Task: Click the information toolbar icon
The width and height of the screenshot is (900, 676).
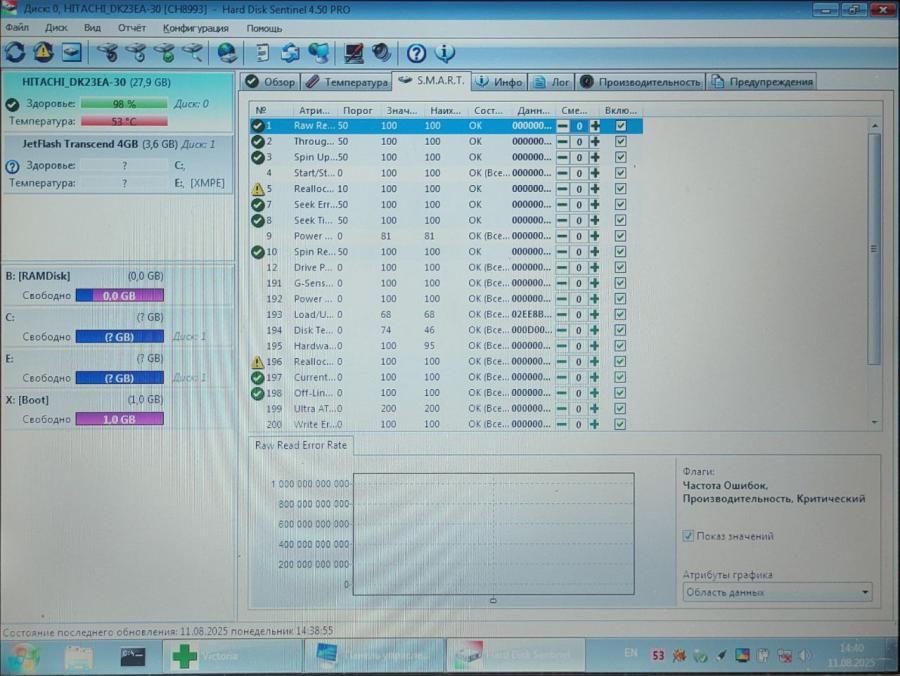Action: click(445, 54)
